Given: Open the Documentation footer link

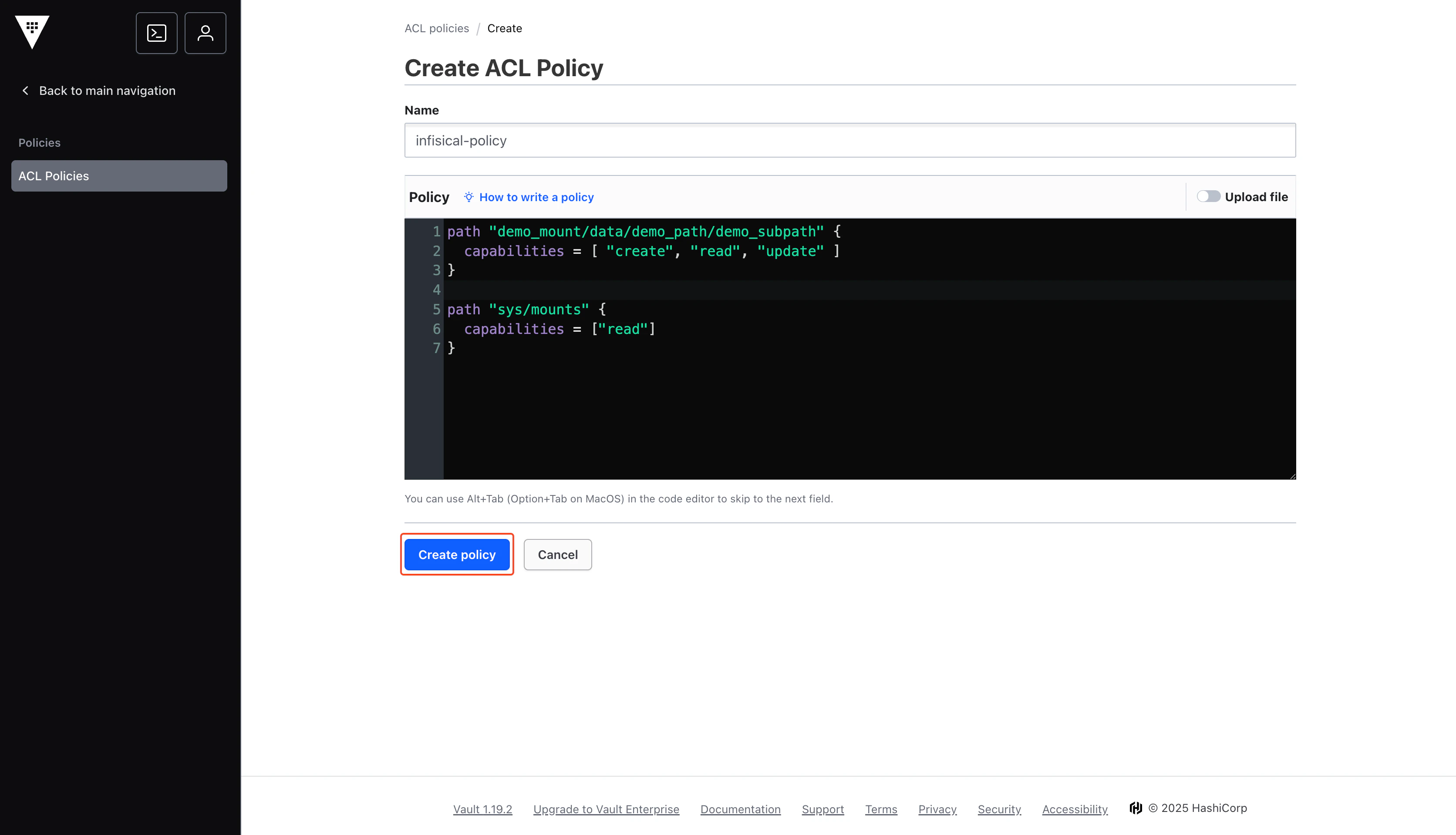Looking at the screenshot, I should [740, 809].
